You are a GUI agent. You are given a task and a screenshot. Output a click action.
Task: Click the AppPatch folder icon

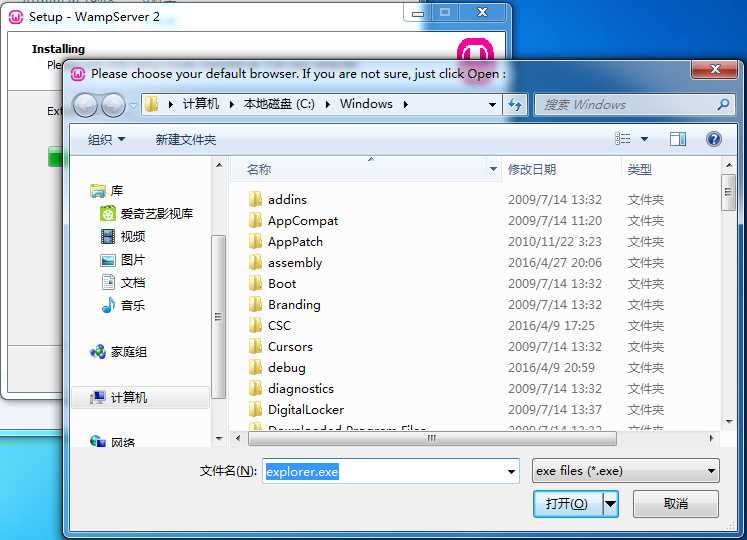pyautogui.click(x=255, y=241)
